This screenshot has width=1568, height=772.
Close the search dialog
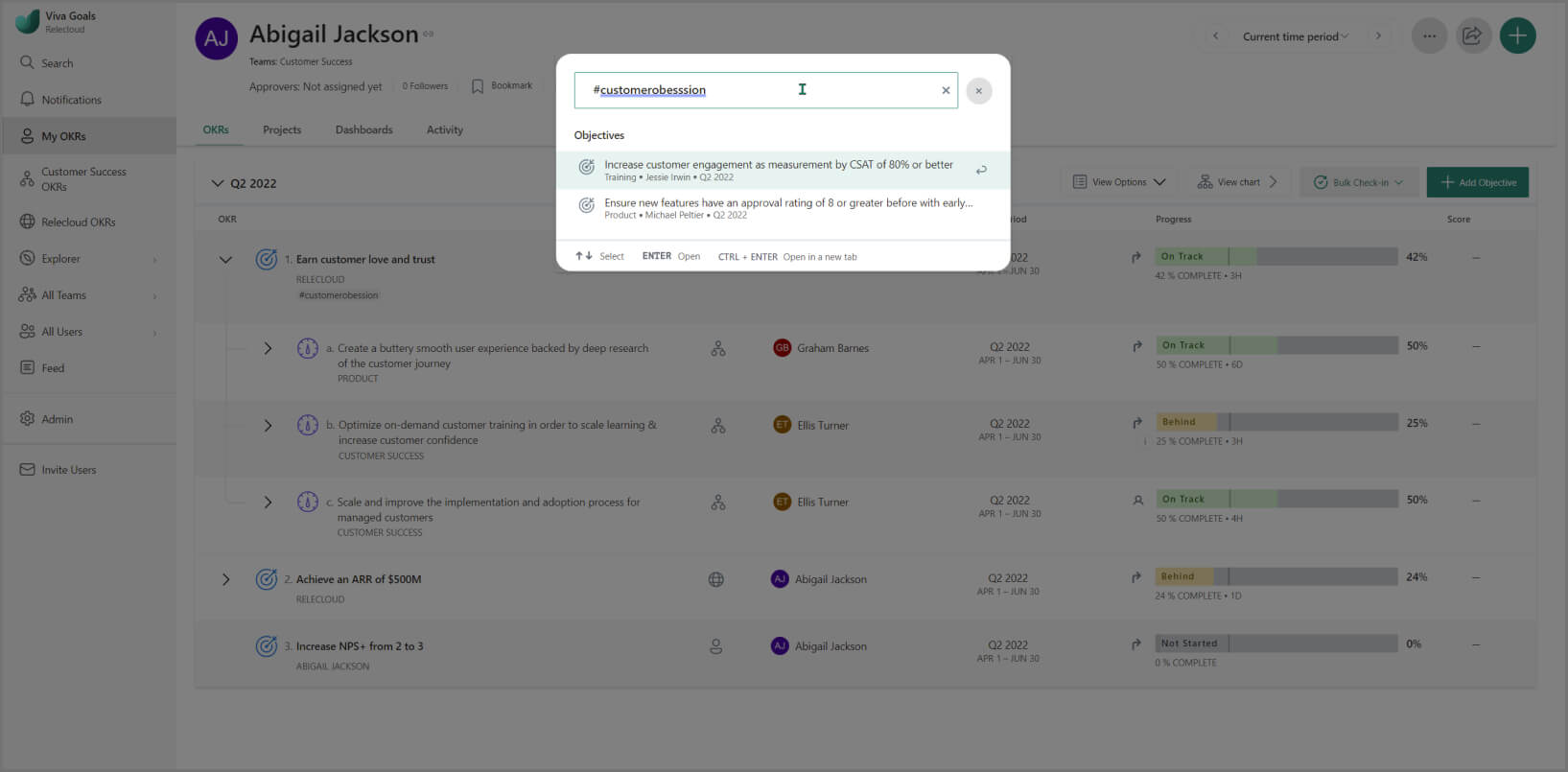click(978, 91)
